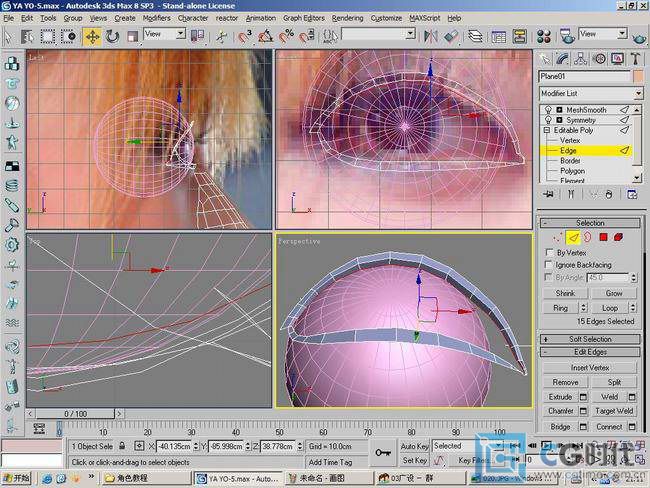Switch to the Create command panel tab
650x488 pixels.
544,59
